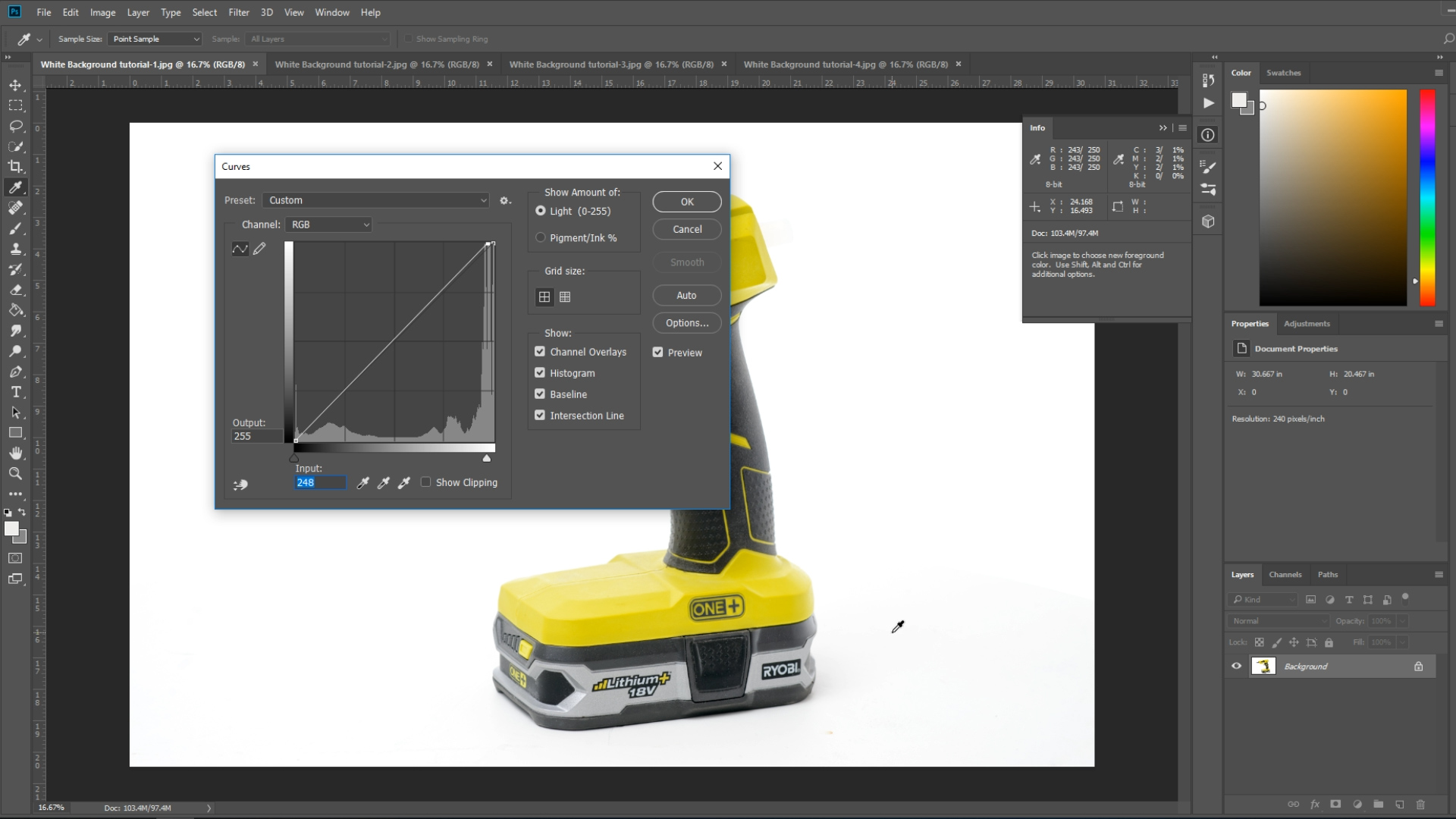Select the Pen tool

coord(15,372)
